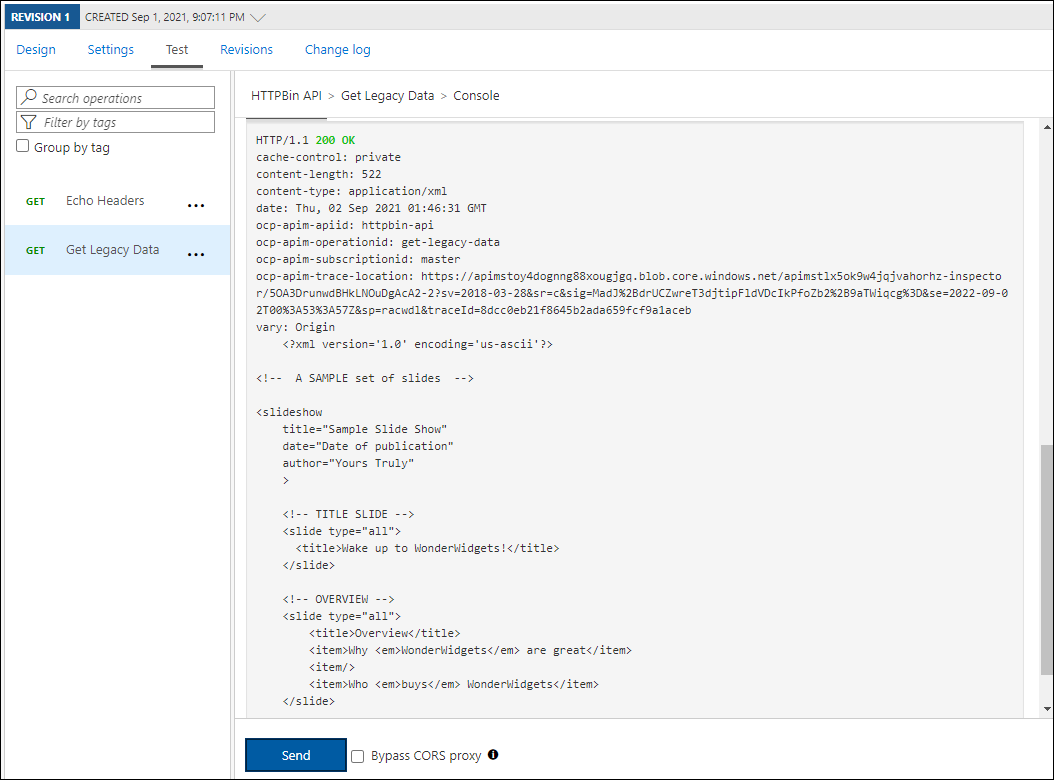The width and height of the screenshot is (1054, 780).
Task: Click the info icon beside Bypass CORS proxy
Action: click(493, 755)
